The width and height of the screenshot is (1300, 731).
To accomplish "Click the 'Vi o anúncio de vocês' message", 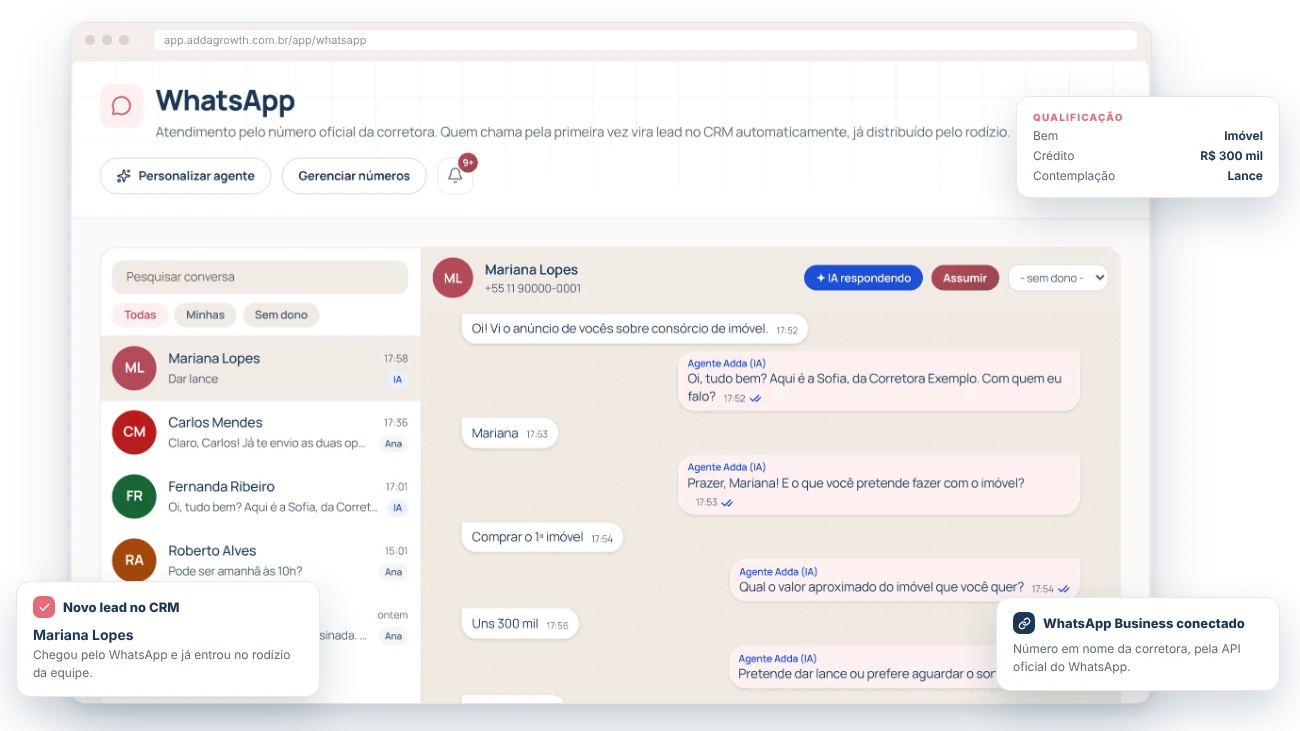I will click(634, 329).
